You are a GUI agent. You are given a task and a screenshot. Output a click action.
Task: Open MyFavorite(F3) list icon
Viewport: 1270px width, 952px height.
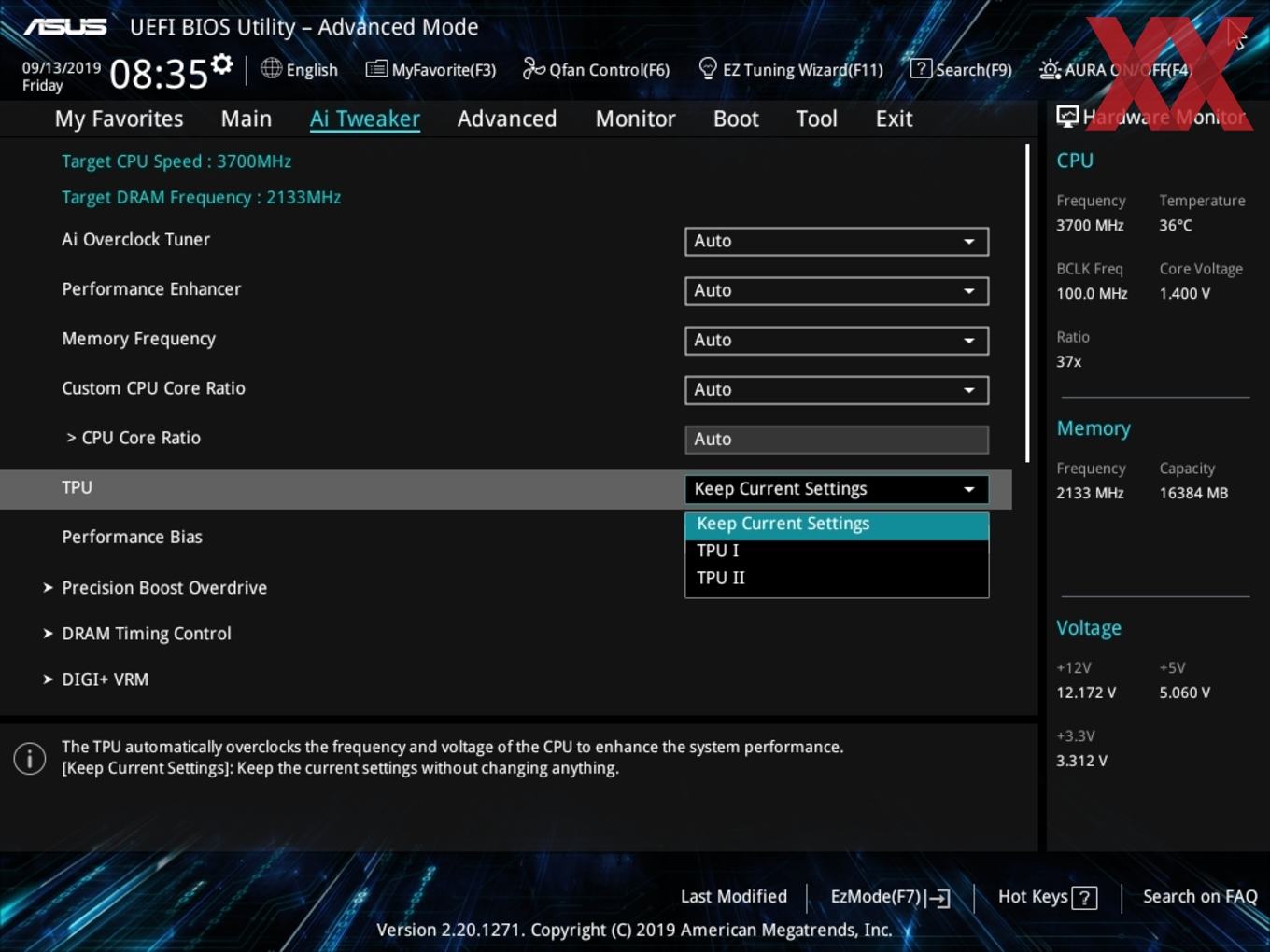(x=375, y=68)
